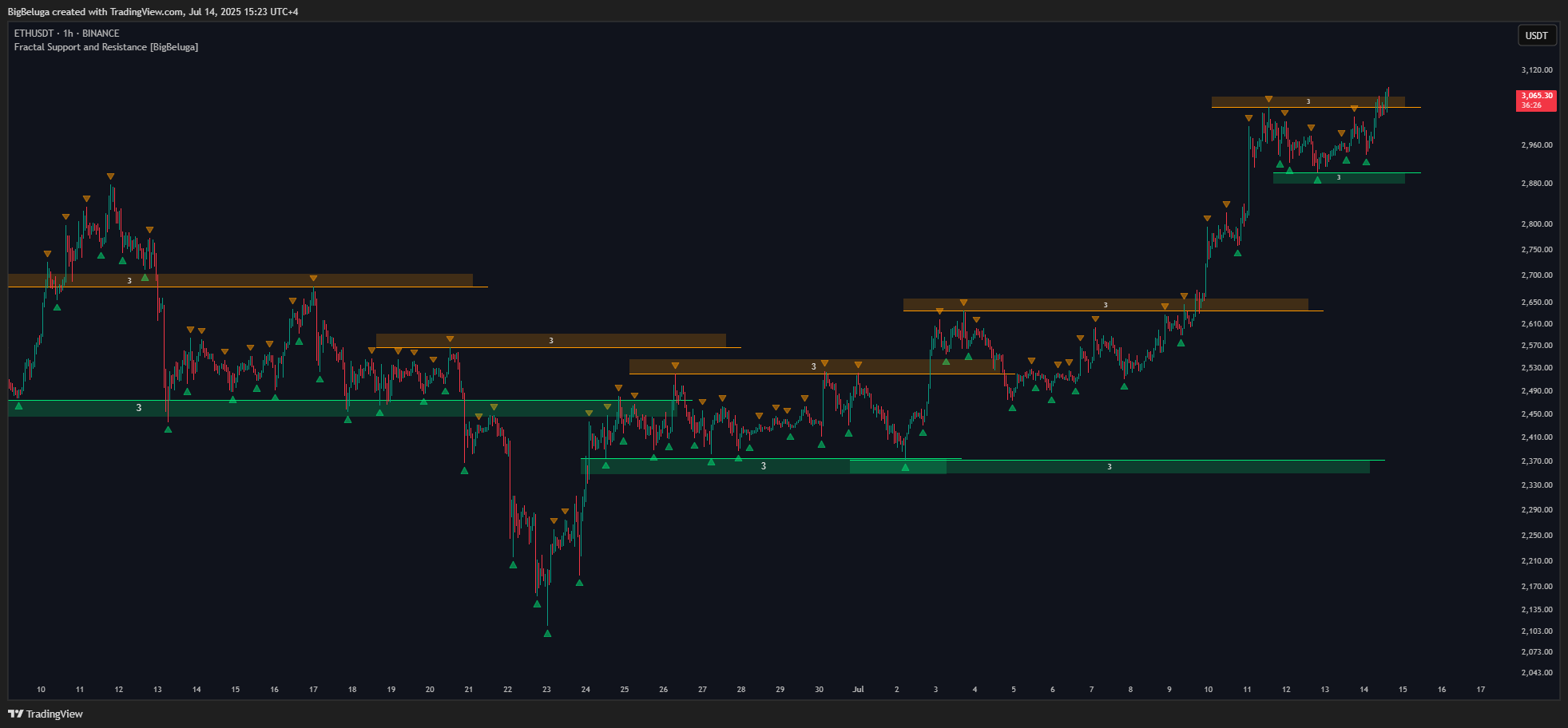Click Fractal Support and Resistance [BigBeluga] indicator label
The width and height of the screenshot is (1568, 728).
point(106,47)
